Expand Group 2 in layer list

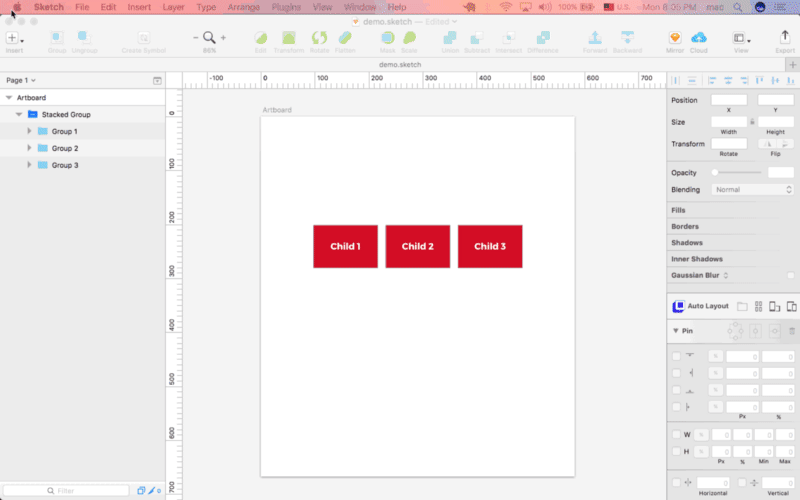[x=29, y=148]
